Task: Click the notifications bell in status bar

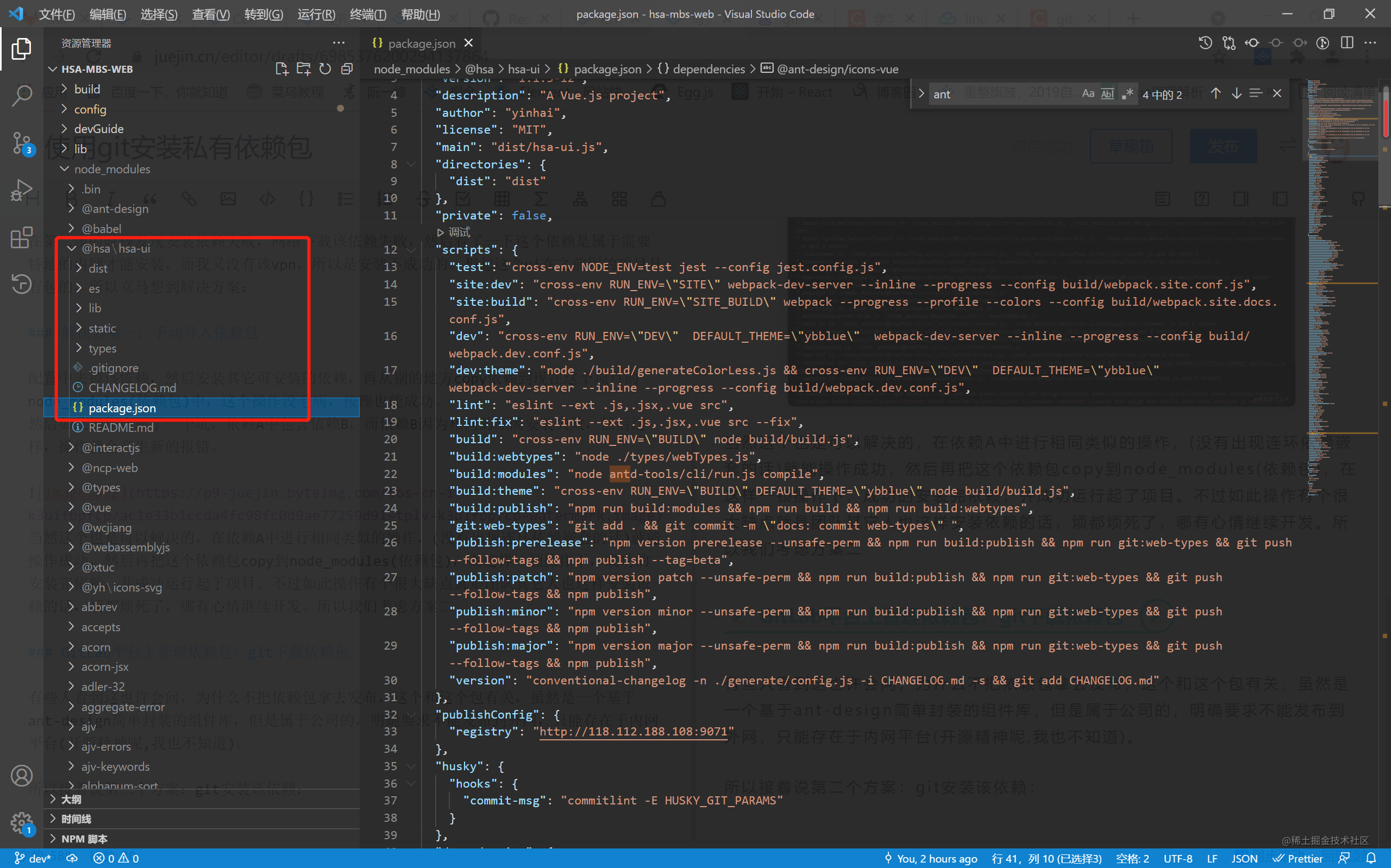Action: pyautogui.click(x=1371, y=858)
